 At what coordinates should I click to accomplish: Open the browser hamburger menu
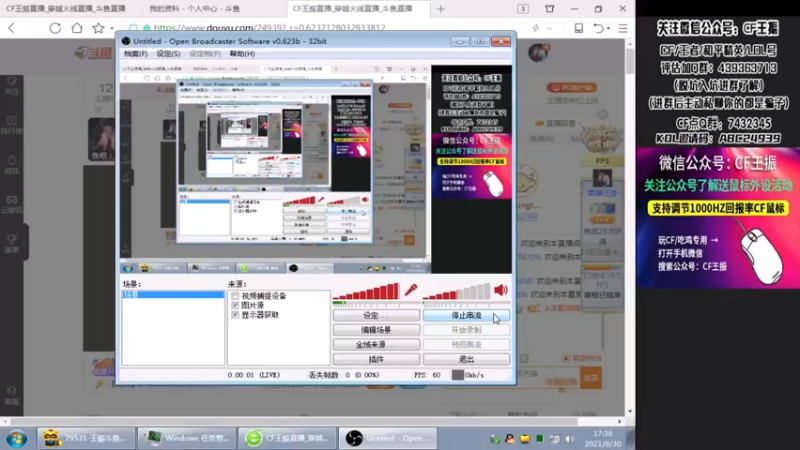click(623, 28)
